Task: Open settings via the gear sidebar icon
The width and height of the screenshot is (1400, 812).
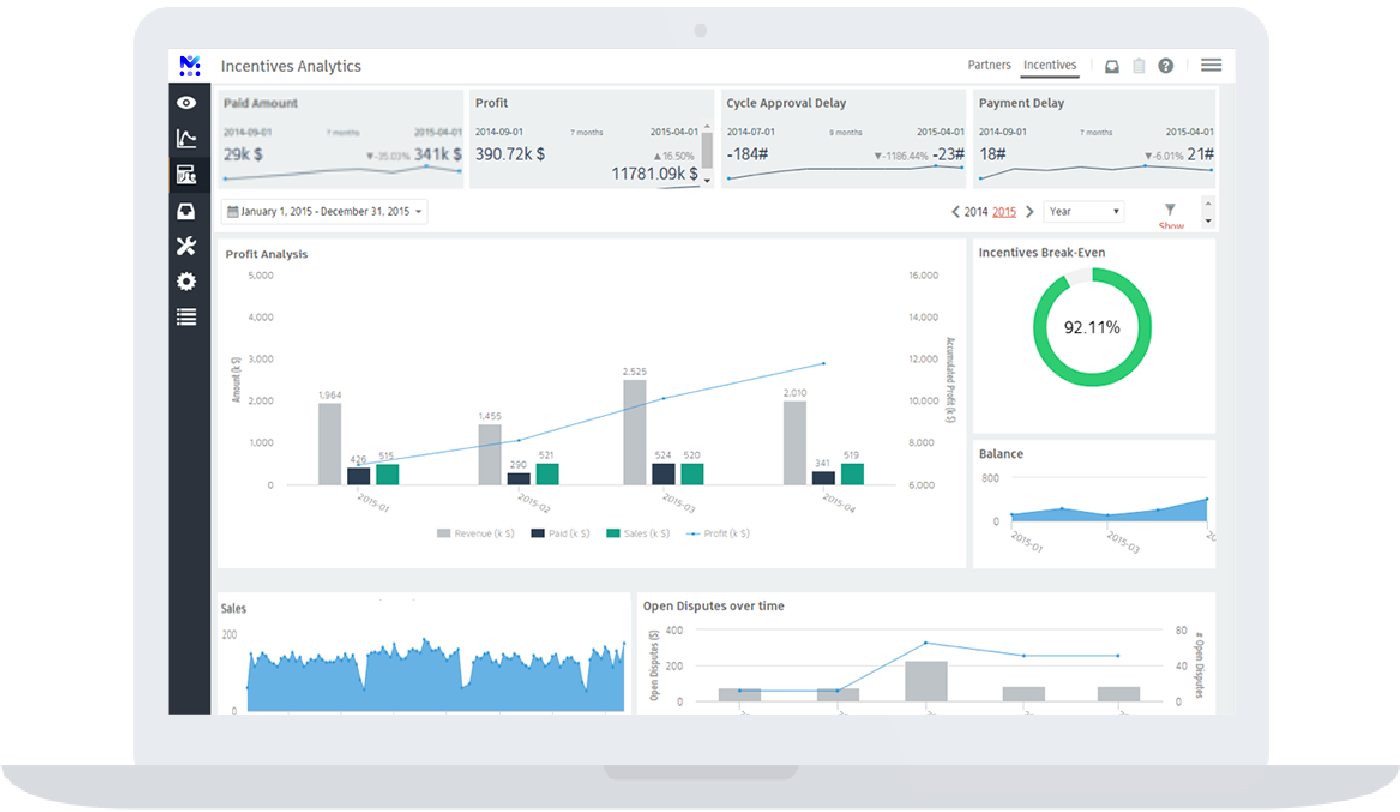Action: click(186, 281)
